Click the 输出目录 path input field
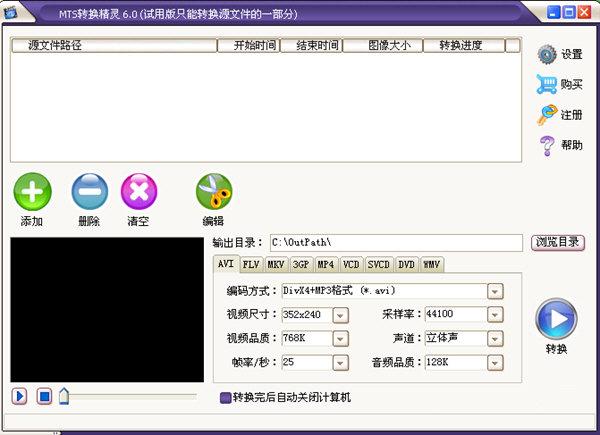 396,243
